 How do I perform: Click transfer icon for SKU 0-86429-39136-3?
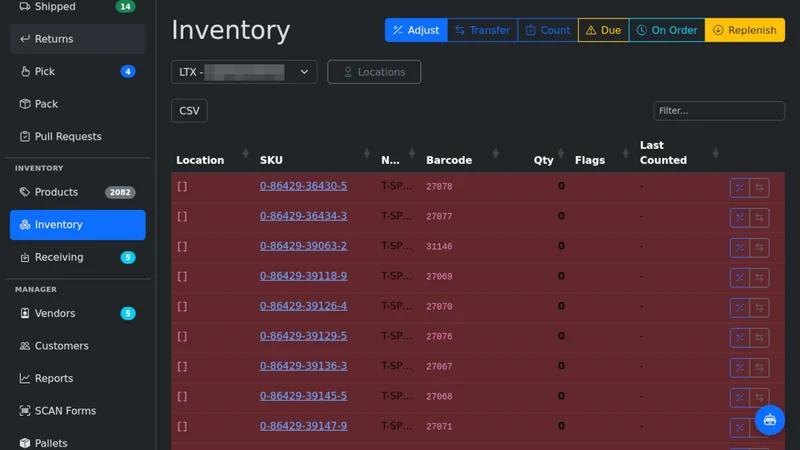(x=759, y=368)
